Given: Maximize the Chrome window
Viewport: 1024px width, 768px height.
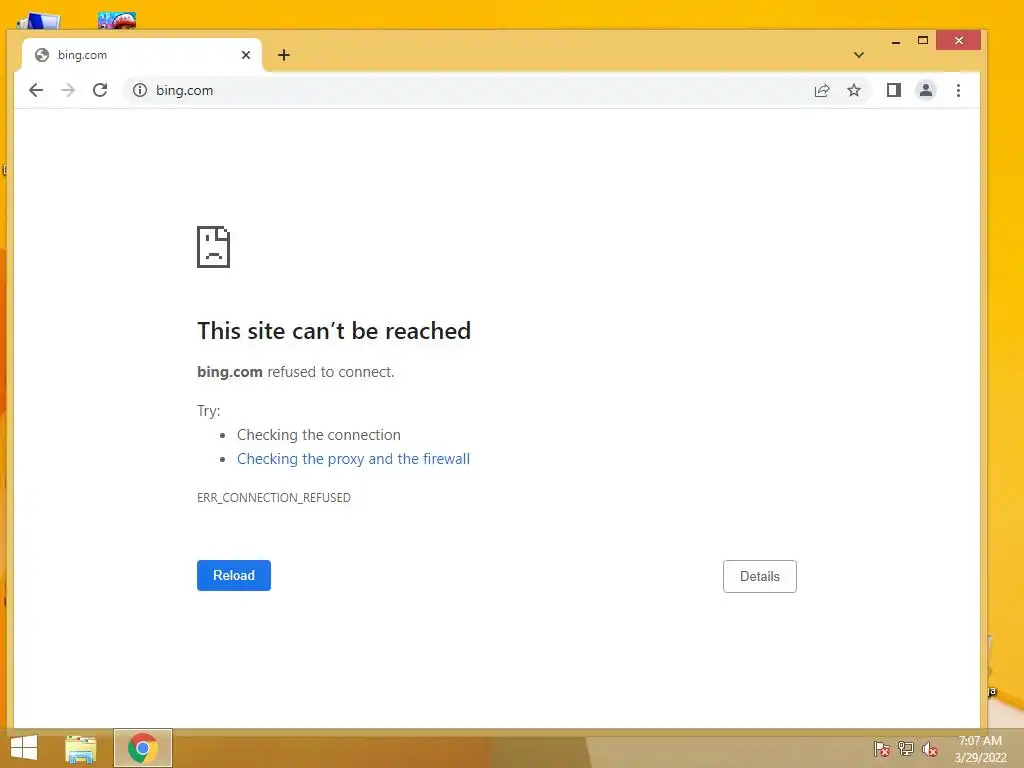Looking at the screenshot, I should 923,40.
